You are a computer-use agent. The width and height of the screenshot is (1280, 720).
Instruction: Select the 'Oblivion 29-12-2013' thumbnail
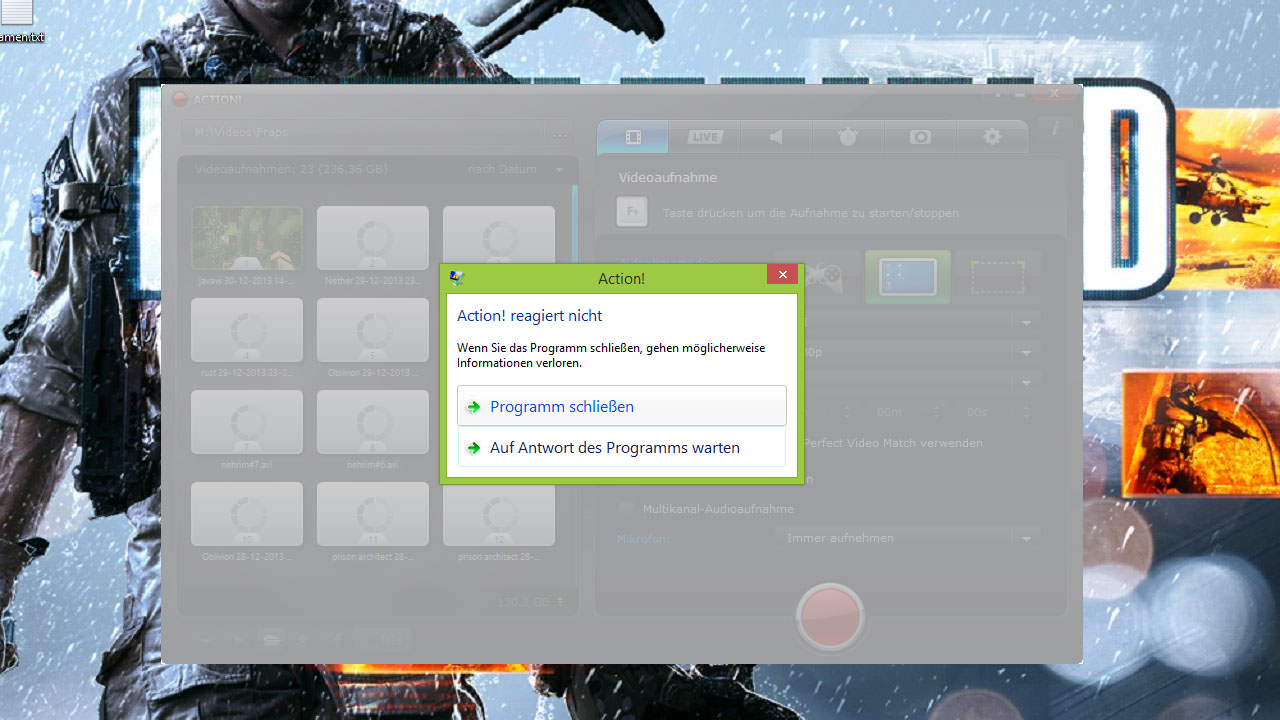pyautogui.click(x=373, y=330)
